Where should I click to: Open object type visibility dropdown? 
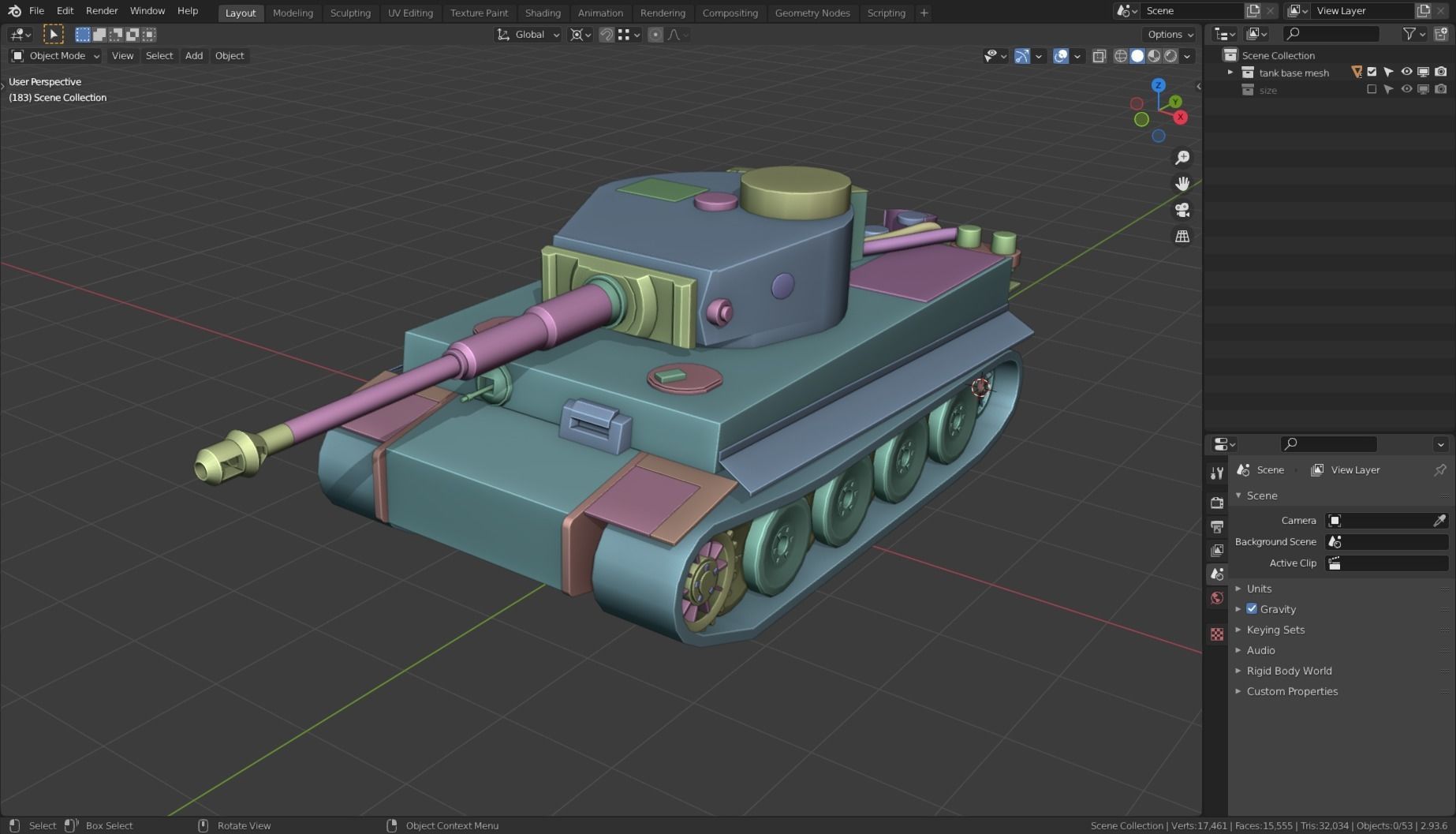[995, 56]
